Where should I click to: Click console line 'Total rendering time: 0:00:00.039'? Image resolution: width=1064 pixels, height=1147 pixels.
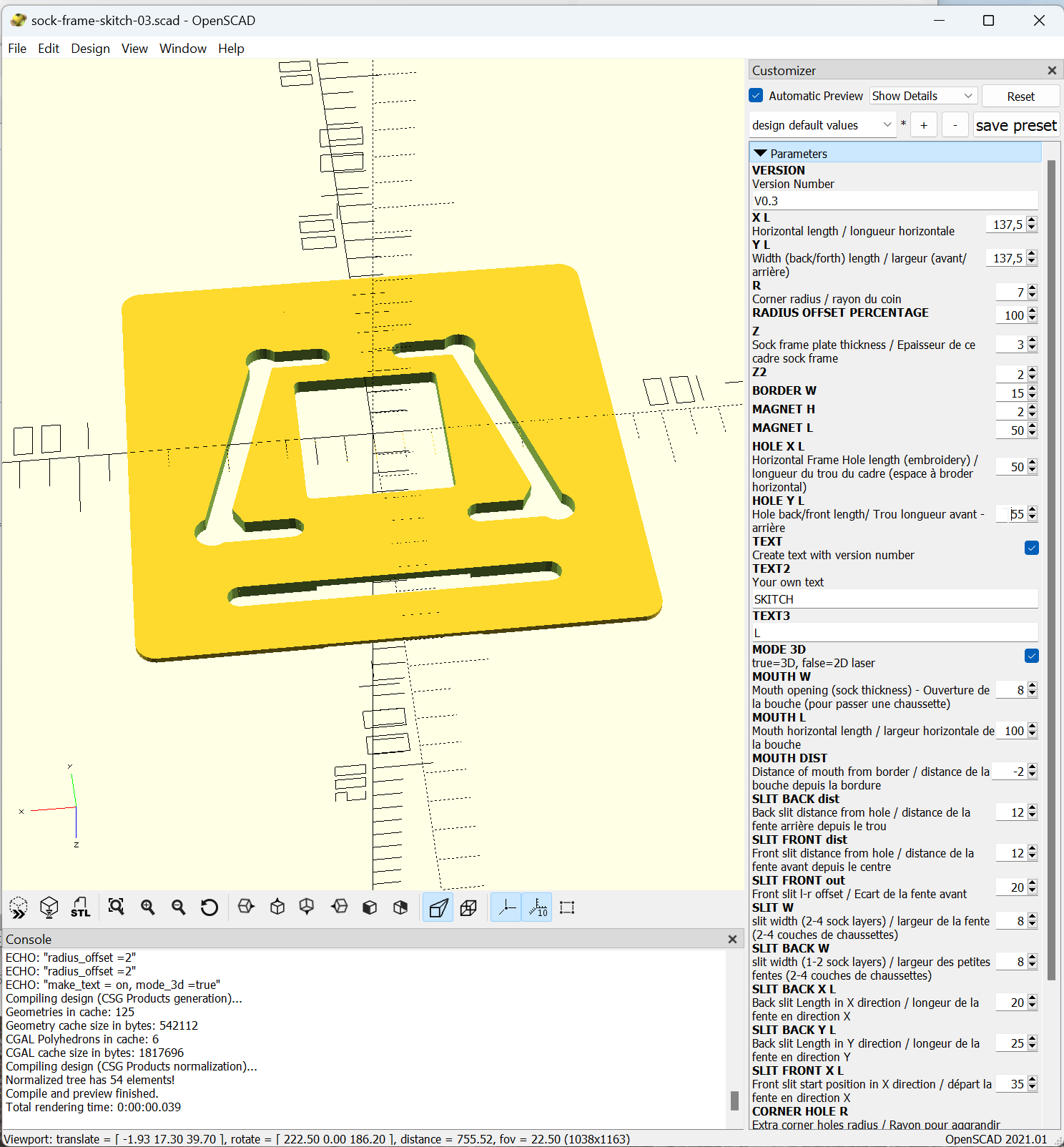coord(94,1107)
